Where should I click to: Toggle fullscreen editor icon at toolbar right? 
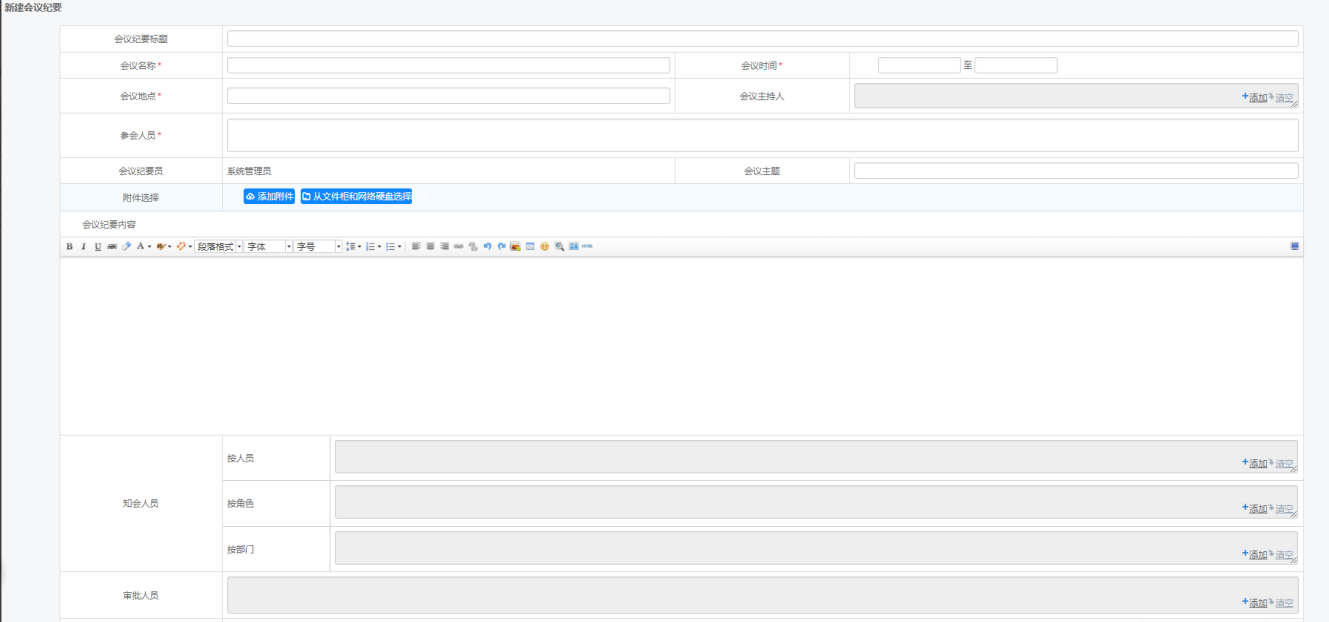(1295, 246)
